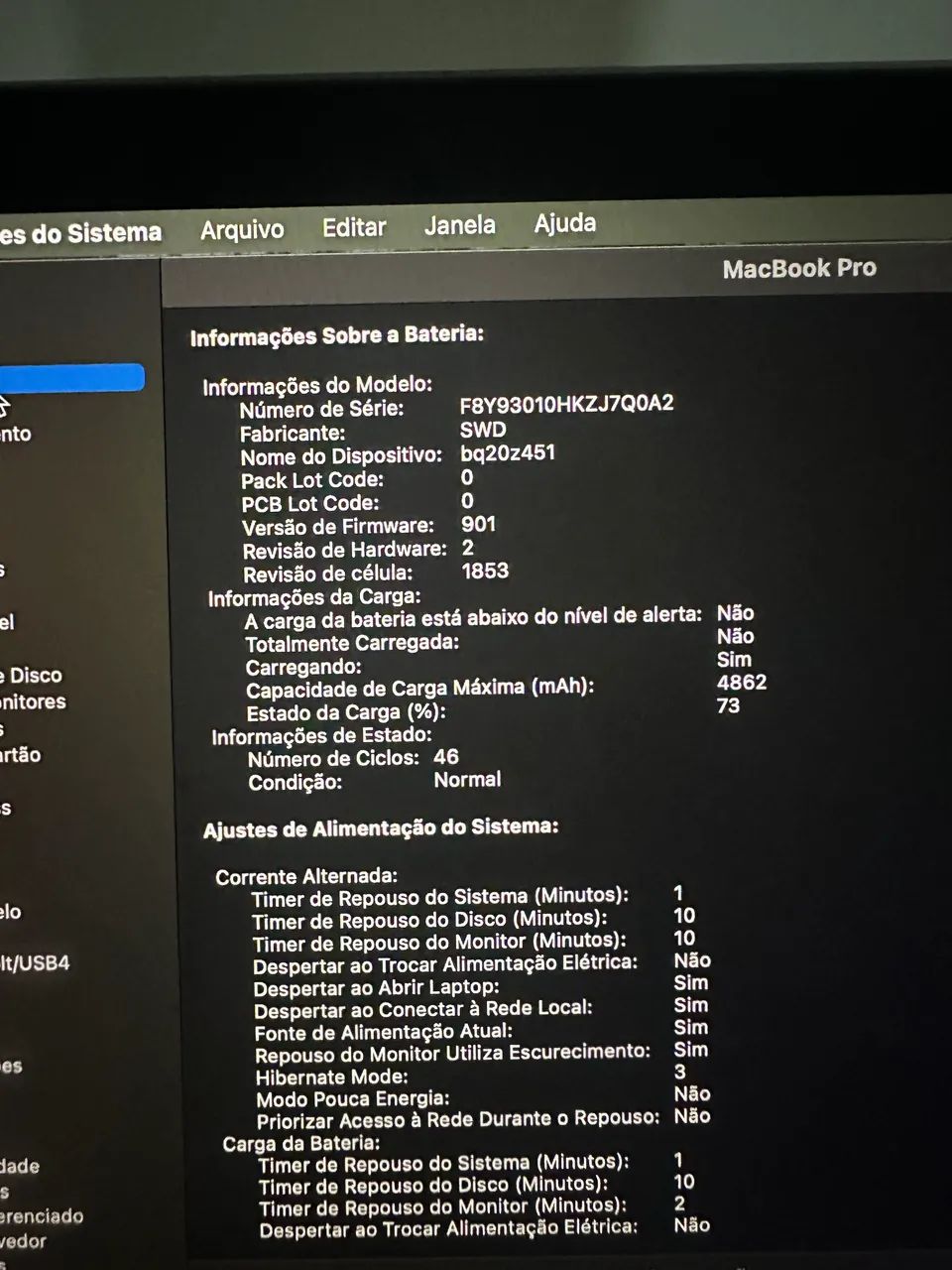Click the firmware version value 901

(478, 524)
